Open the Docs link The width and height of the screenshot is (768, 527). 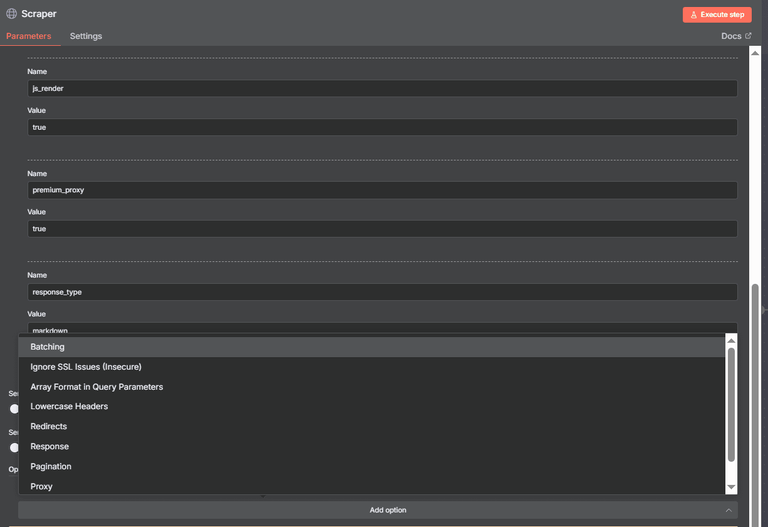coord(731,36)
